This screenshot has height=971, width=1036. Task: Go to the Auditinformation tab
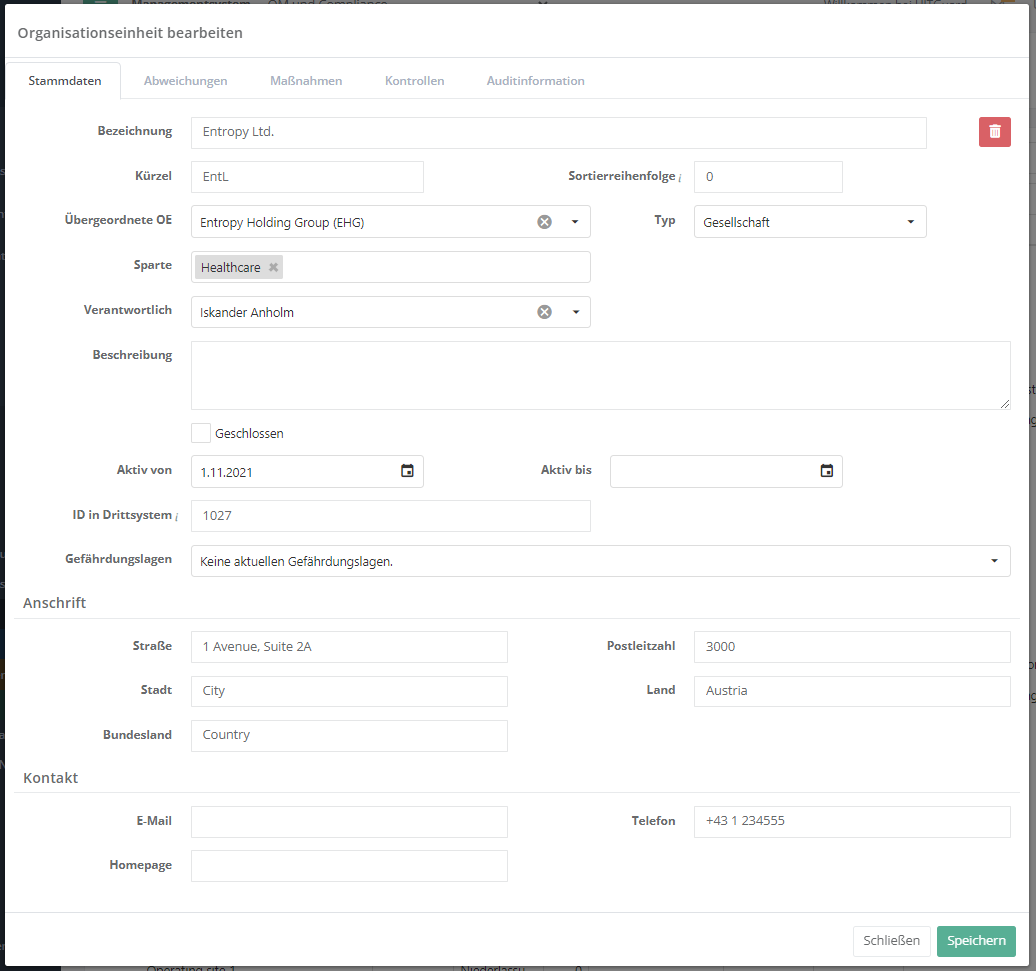pos(535,81)
